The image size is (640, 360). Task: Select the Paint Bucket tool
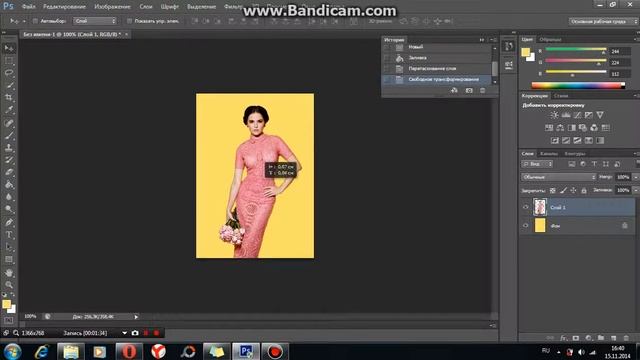click(9, 184)
